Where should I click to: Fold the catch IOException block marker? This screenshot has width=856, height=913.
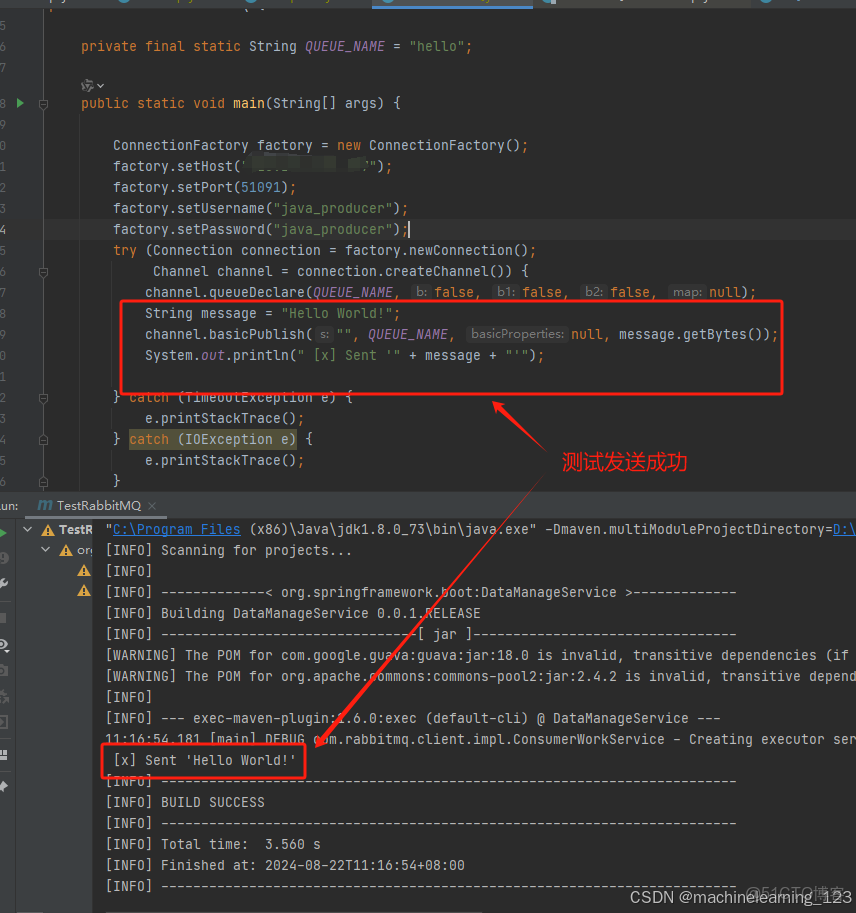click(43, 440)
